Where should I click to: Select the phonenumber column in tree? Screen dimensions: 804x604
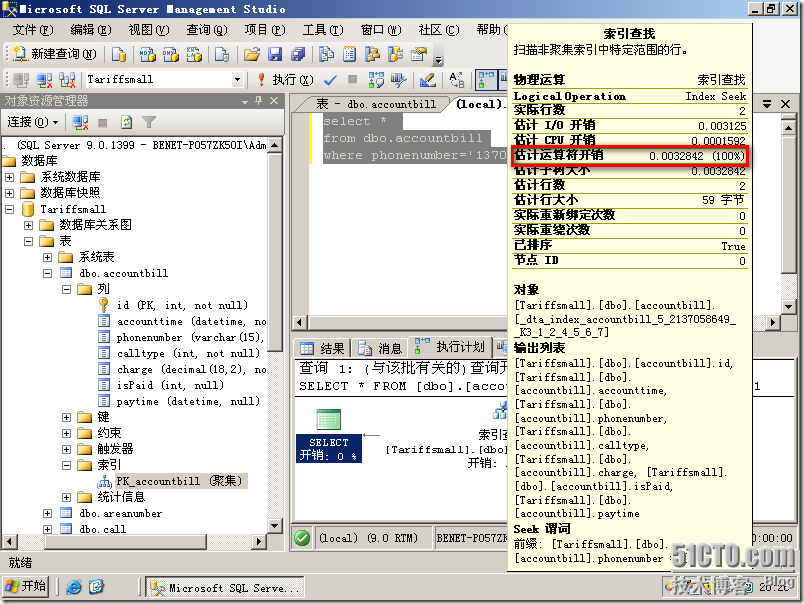[191, 337]
